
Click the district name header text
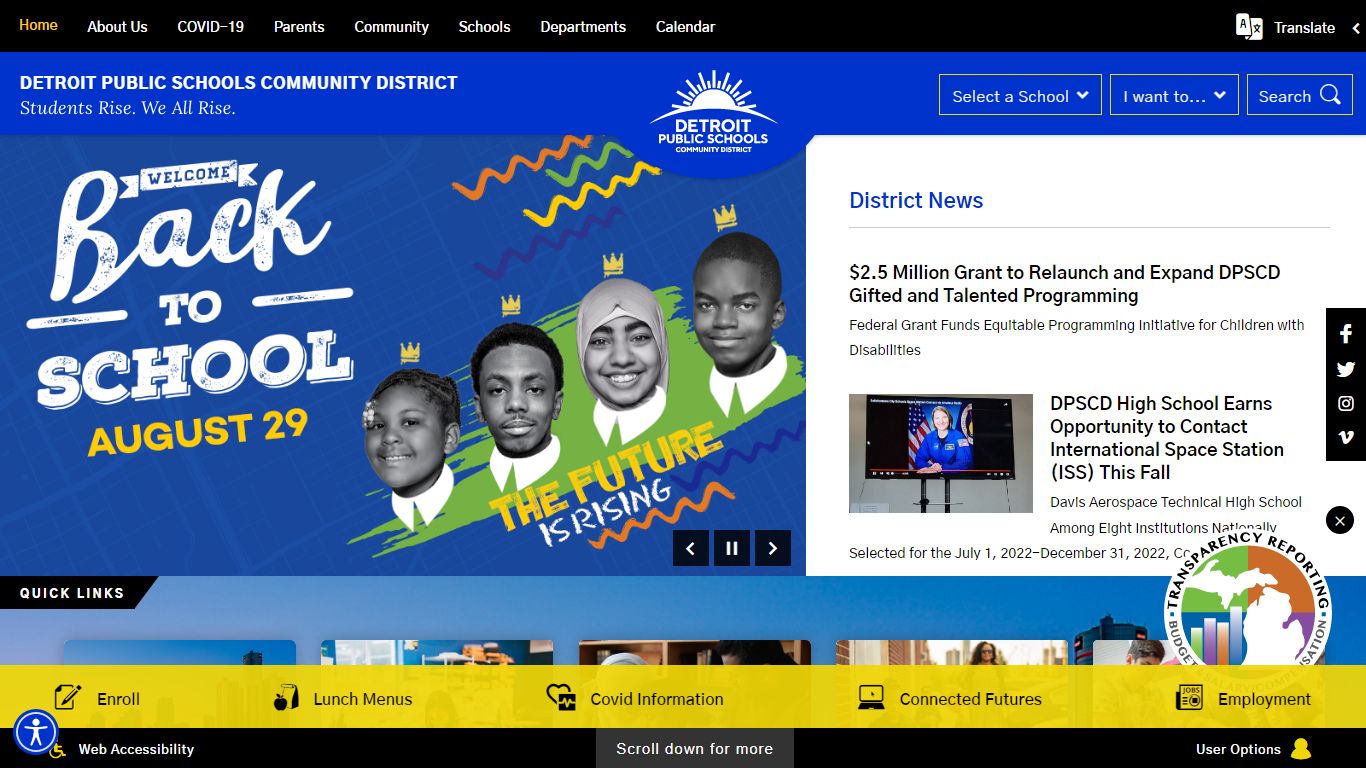pyautogui.click(x=239, y=83)
